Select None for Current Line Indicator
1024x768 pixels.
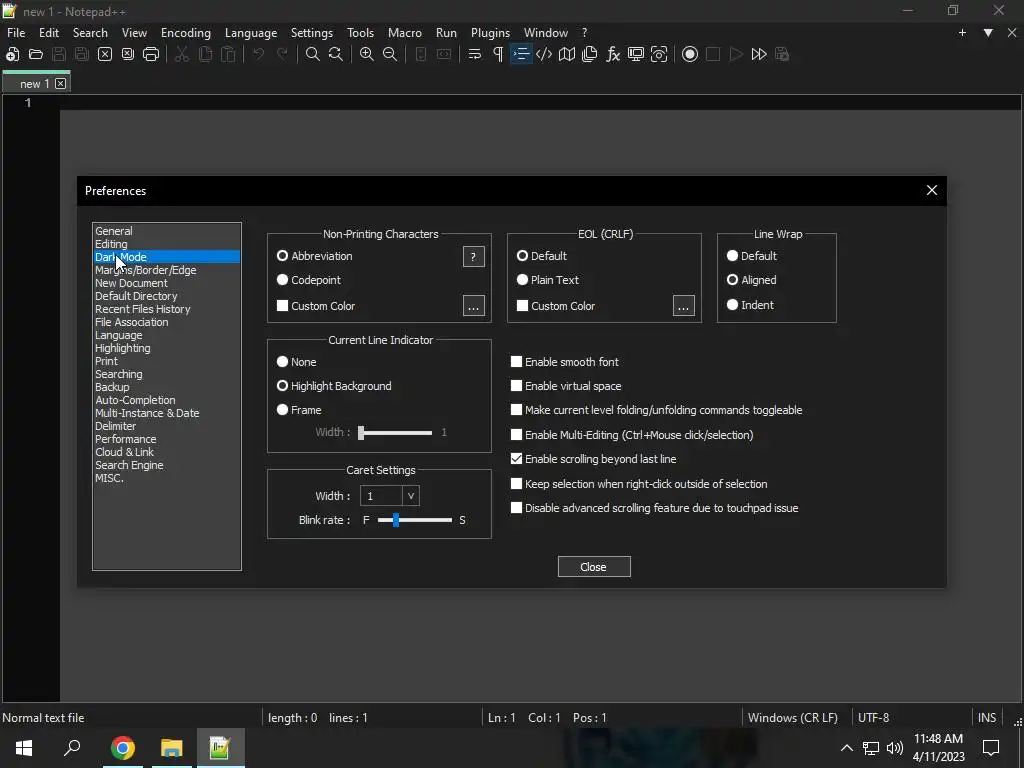[296, 362]
